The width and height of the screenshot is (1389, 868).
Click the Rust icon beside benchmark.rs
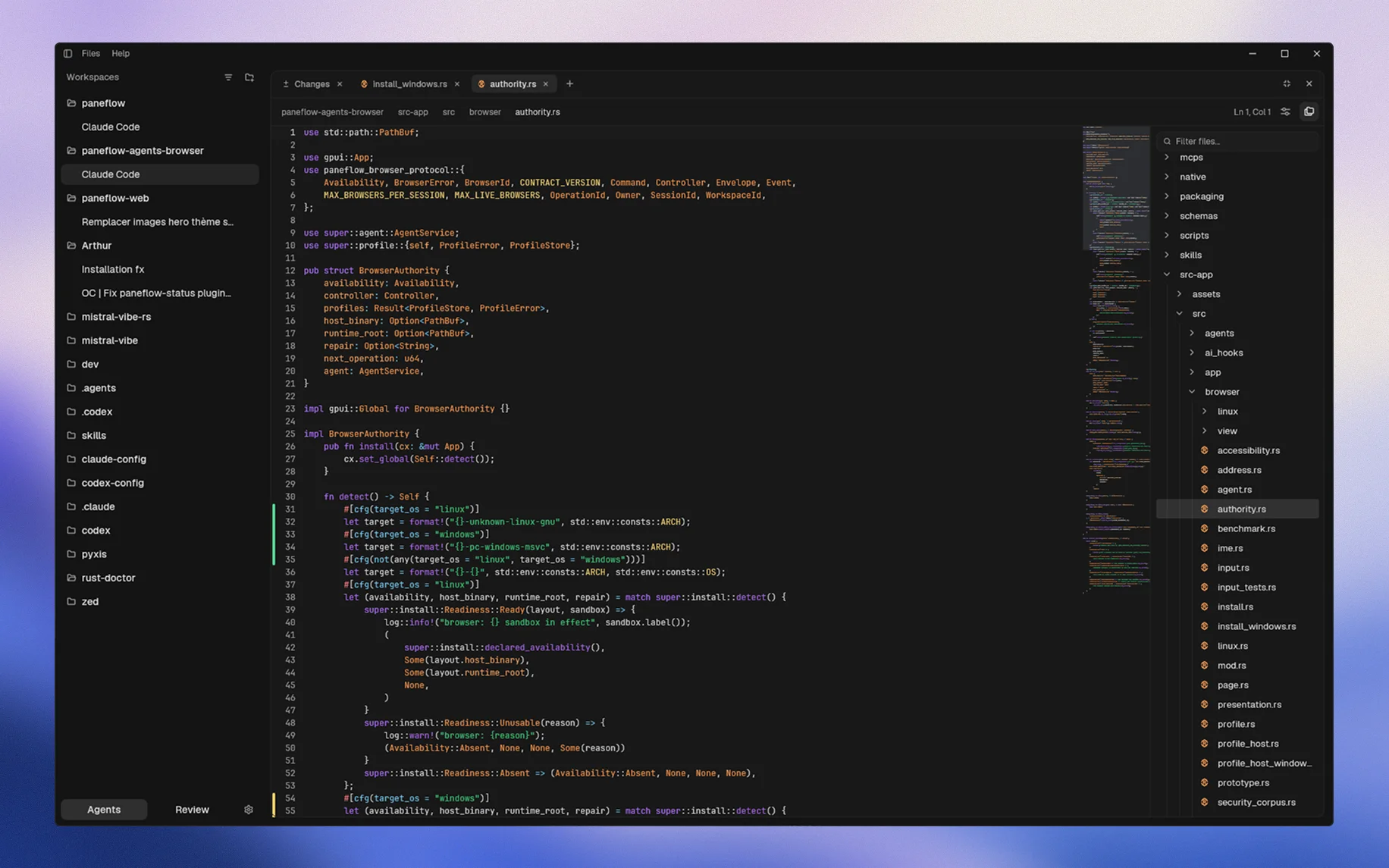click(x=1205, y=528)
